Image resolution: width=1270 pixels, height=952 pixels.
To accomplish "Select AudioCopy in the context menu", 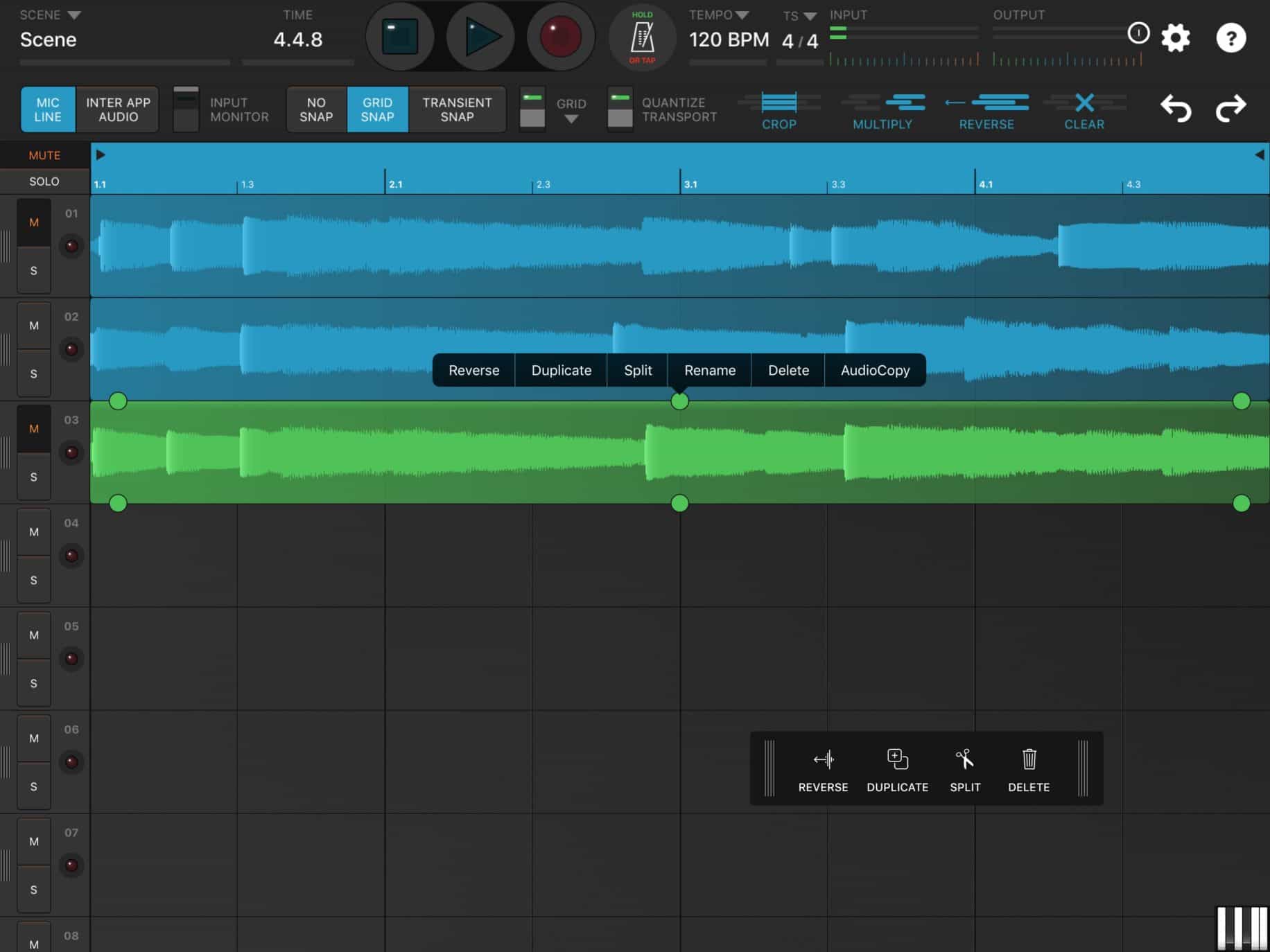I will point(874,370).
